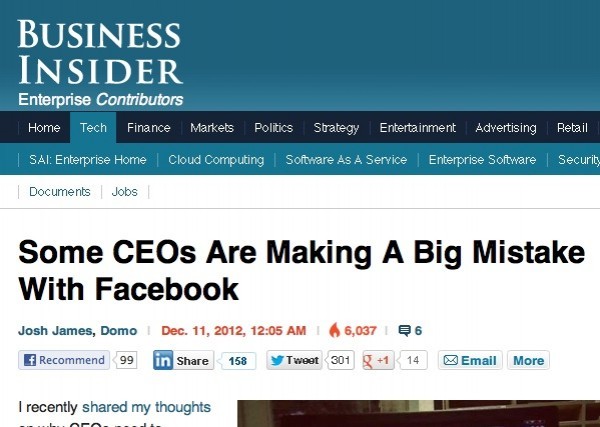This screenshot has width=600, height=427.
Task: Click the comments bubble icon
Action: [404, 330]
